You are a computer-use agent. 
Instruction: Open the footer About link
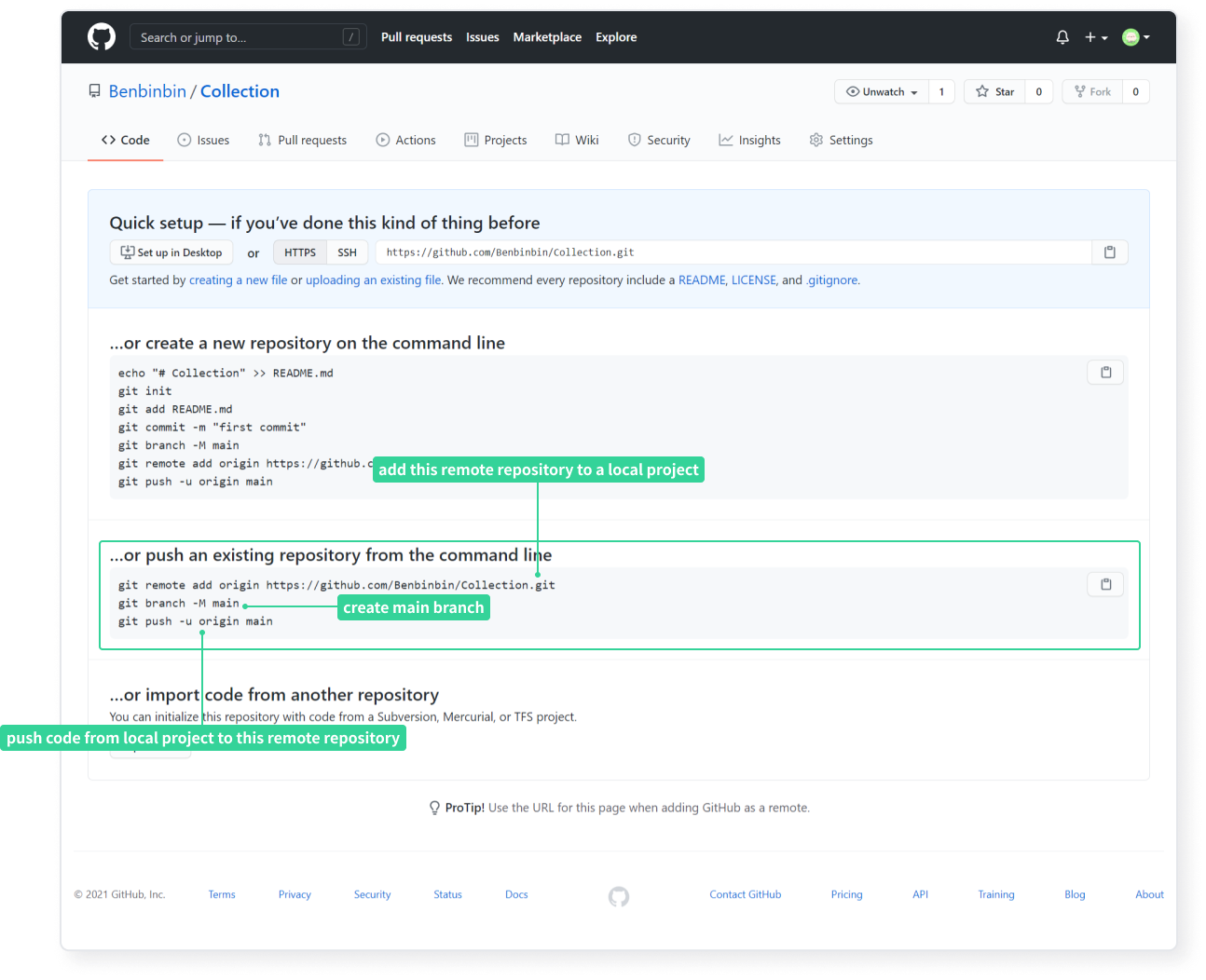coord(1149,894)
